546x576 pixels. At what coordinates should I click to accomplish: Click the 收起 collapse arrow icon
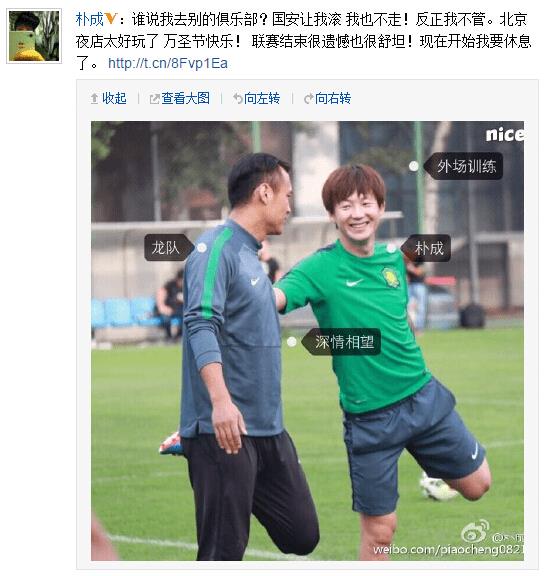[x=94, y=98]
